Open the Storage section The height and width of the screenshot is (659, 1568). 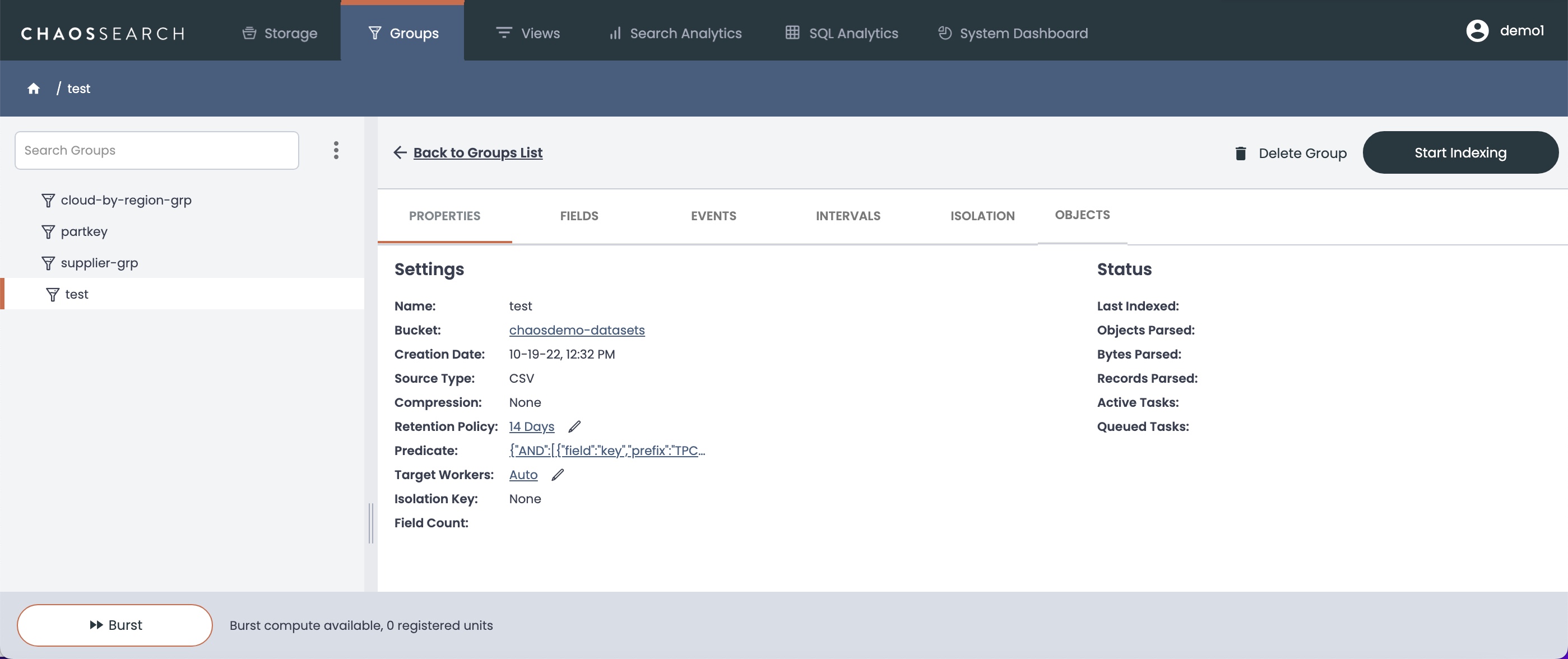coord(280,34)
